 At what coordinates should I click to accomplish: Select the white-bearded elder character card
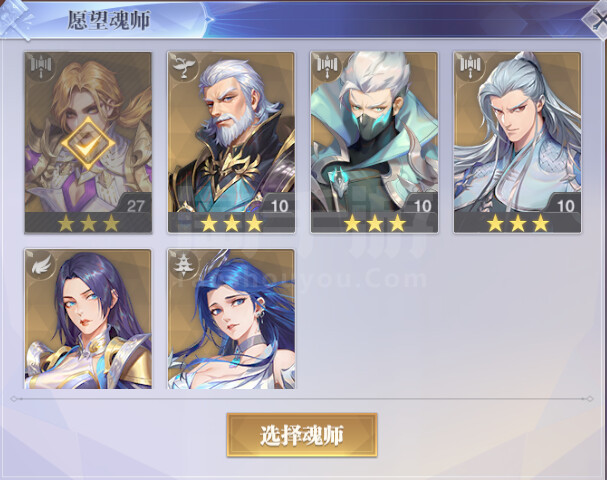tap(231, 142)
